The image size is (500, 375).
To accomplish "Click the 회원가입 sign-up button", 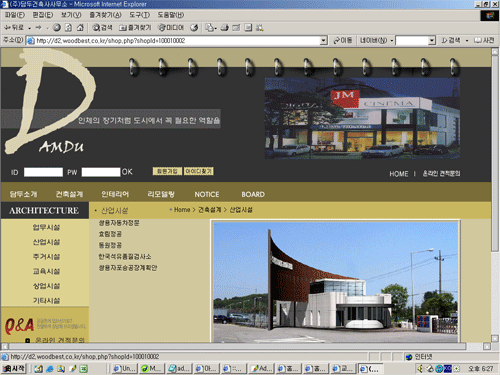I will click(167, 171).
